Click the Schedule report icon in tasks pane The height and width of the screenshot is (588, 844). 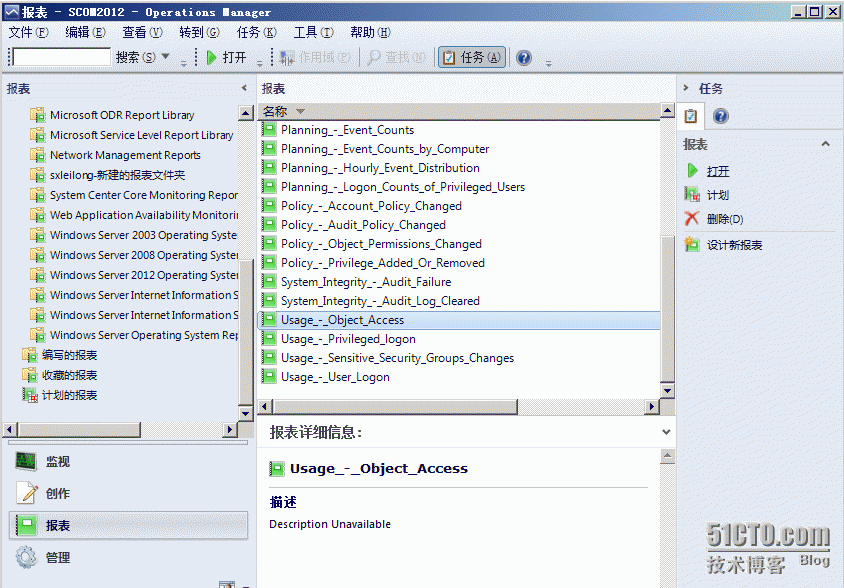click(x=692, y=194)
